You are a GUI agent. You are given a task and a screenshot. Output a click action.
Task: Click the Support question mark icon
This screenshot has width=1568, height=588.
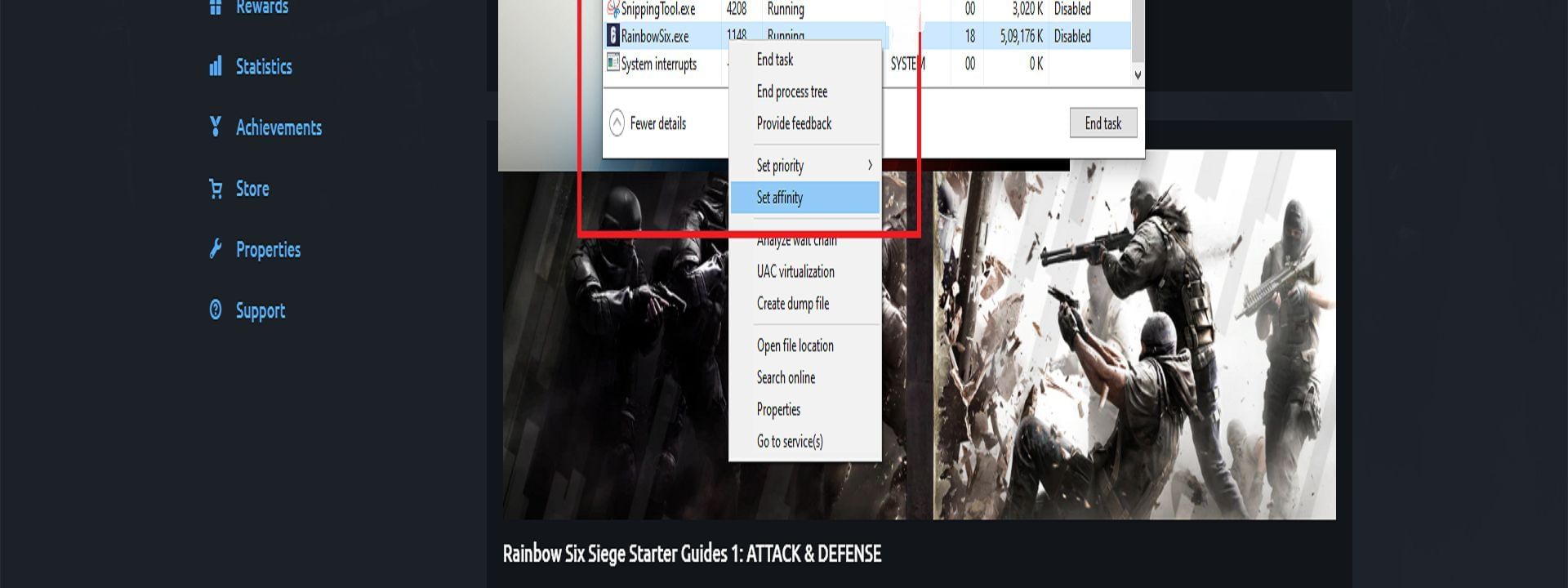(x=216, y=310)
